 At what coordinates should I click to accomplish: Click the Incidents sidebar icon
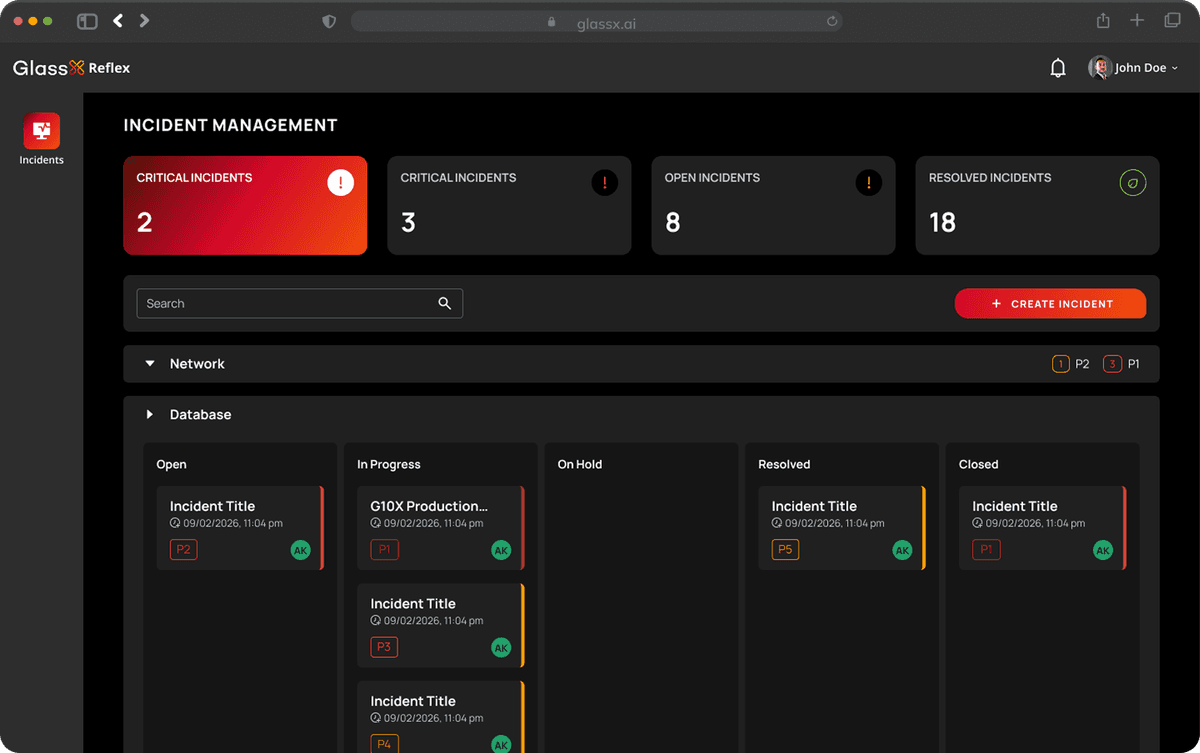[x=41, y=131]
